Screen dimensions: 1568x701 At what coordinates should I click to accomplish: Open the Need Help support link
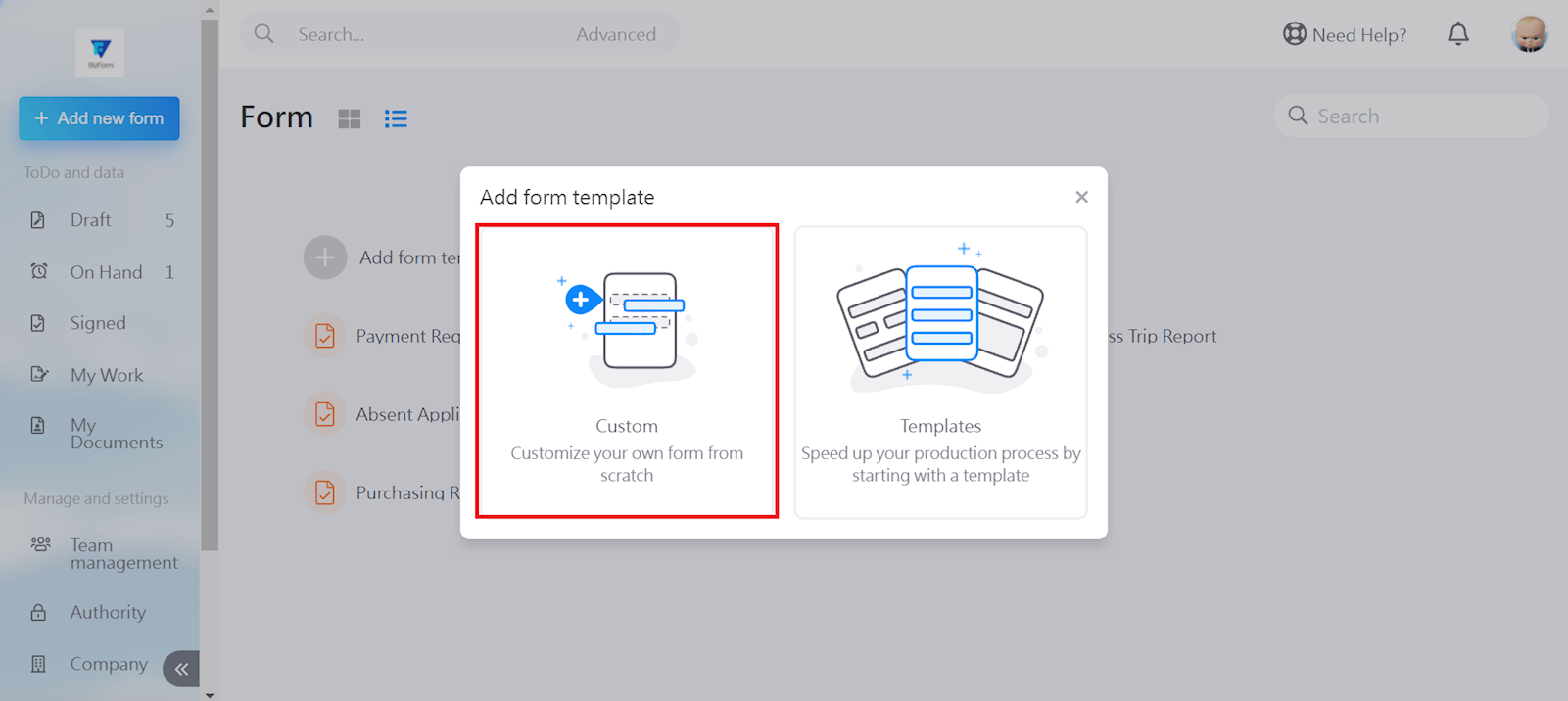1345,34
